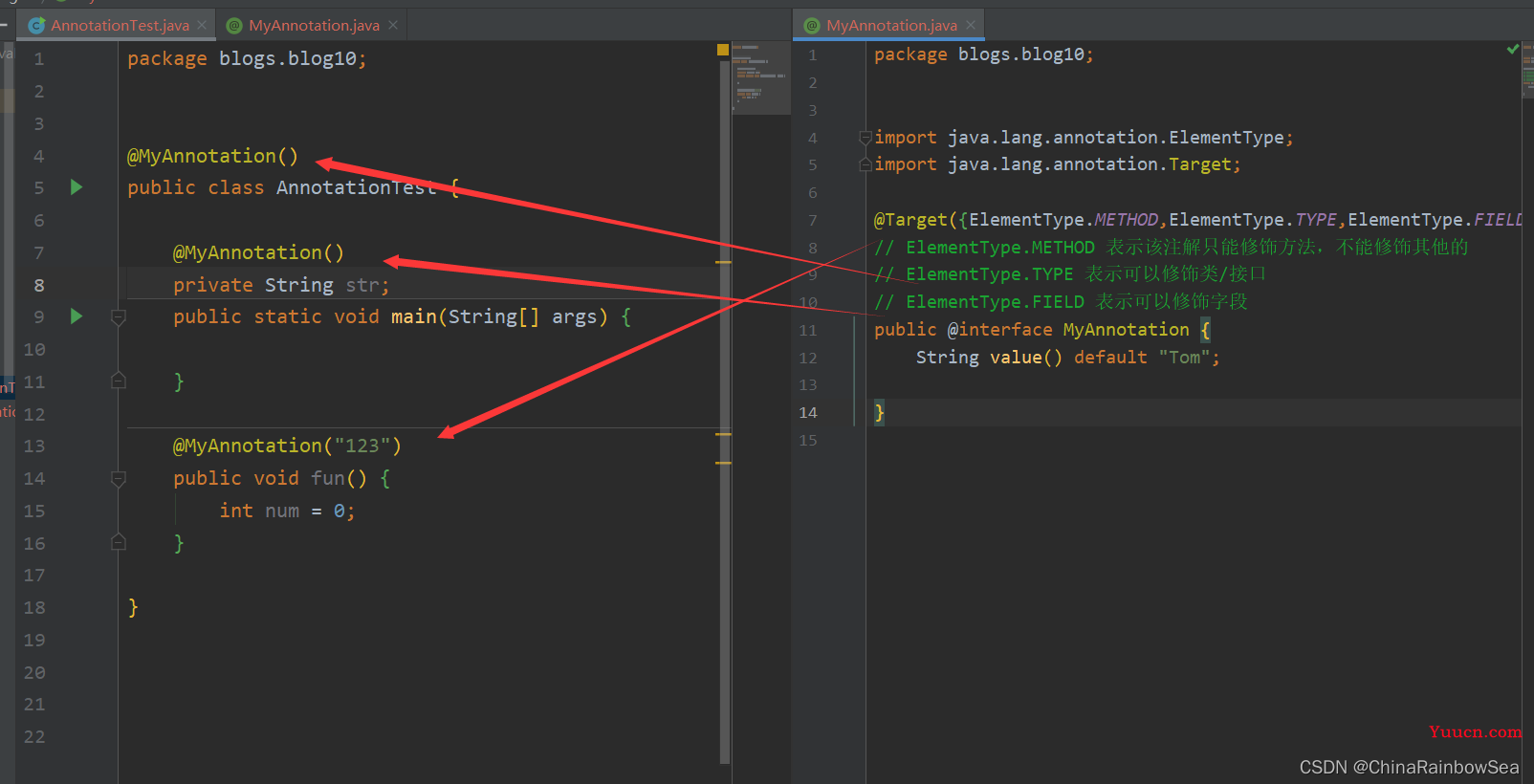1534x784 pixels.
Task: Close the AnnotationTest.java tab
Action: (202, 25)
